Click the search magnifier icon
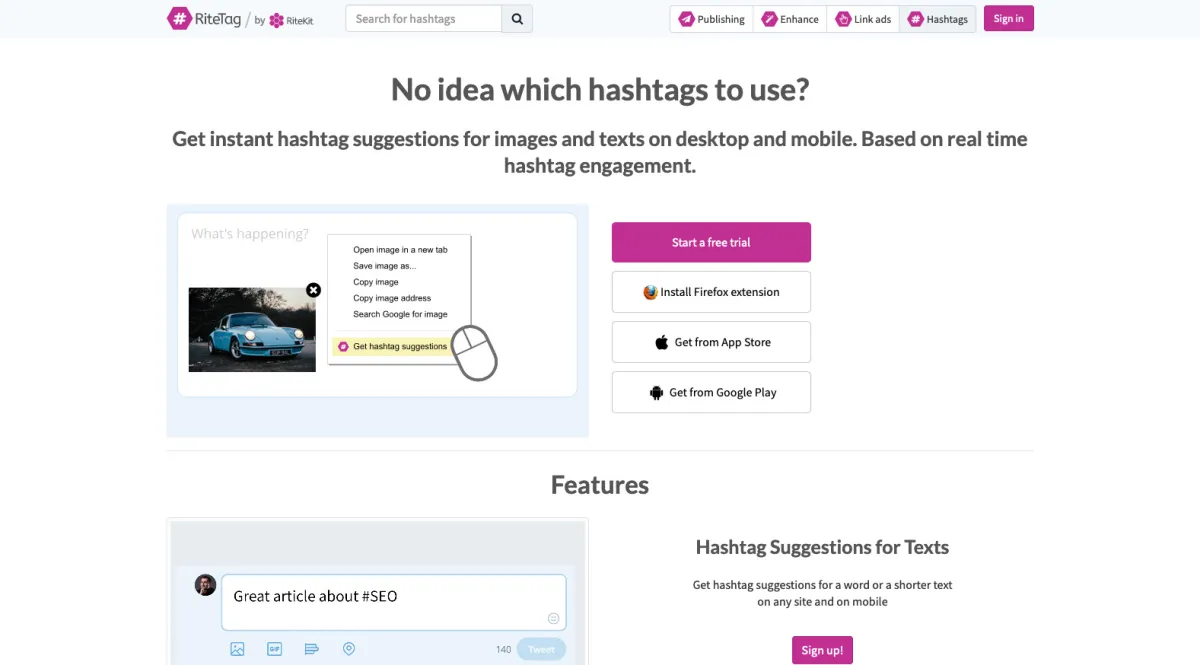This screenshot has height=665, width=1200. click(x=517, y=18)
